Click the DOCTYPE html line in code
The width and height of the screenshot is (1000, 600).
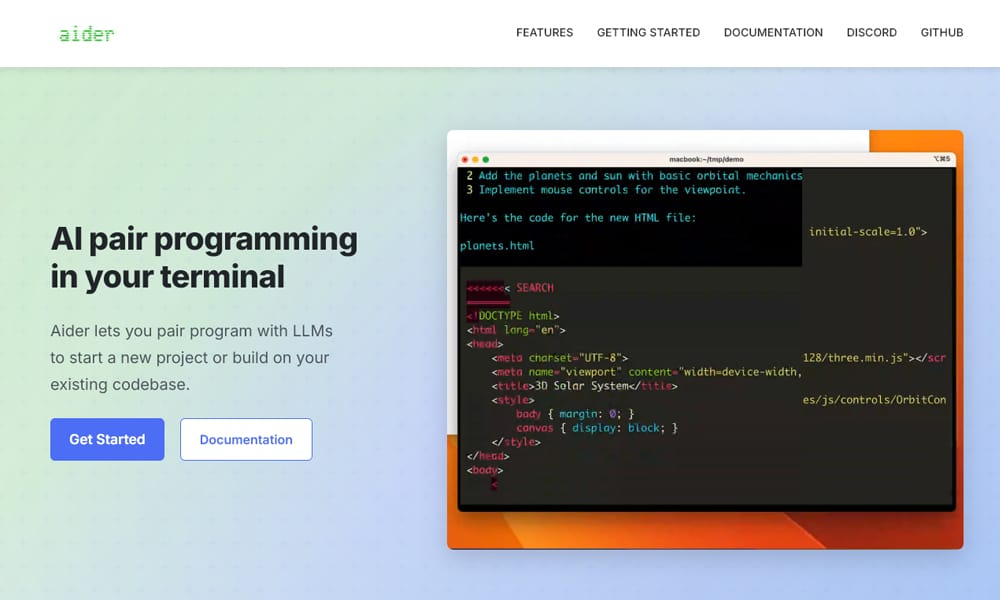515,316
